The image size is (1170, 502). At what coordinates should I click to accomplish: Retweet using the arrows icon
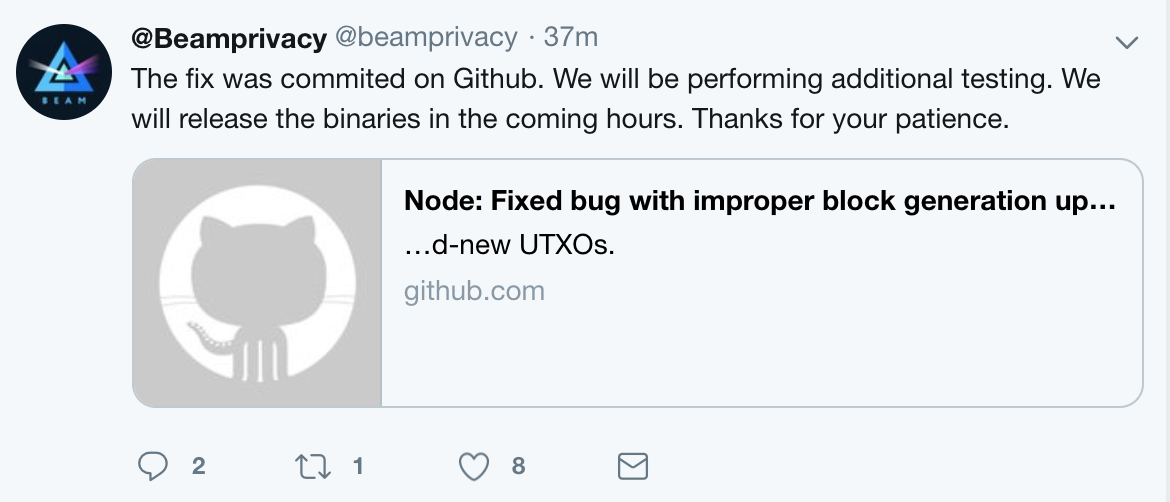click(x=313, y=467)
